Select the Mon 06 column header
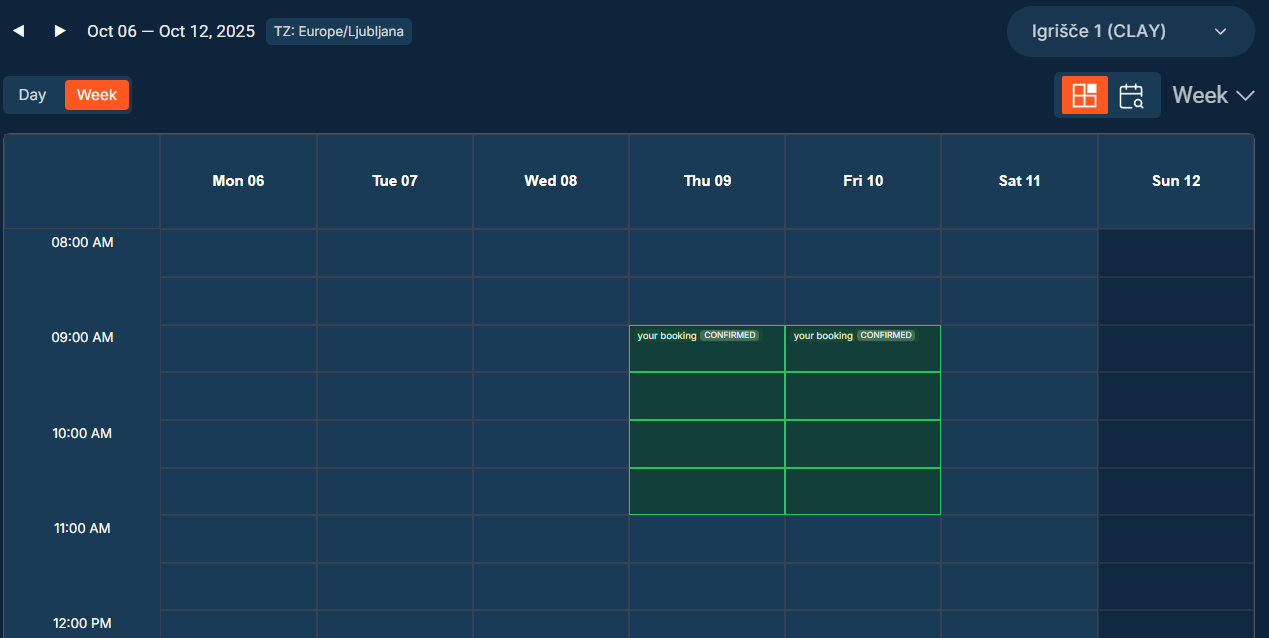Viewport: 1269px width, 638px height. 237,181
